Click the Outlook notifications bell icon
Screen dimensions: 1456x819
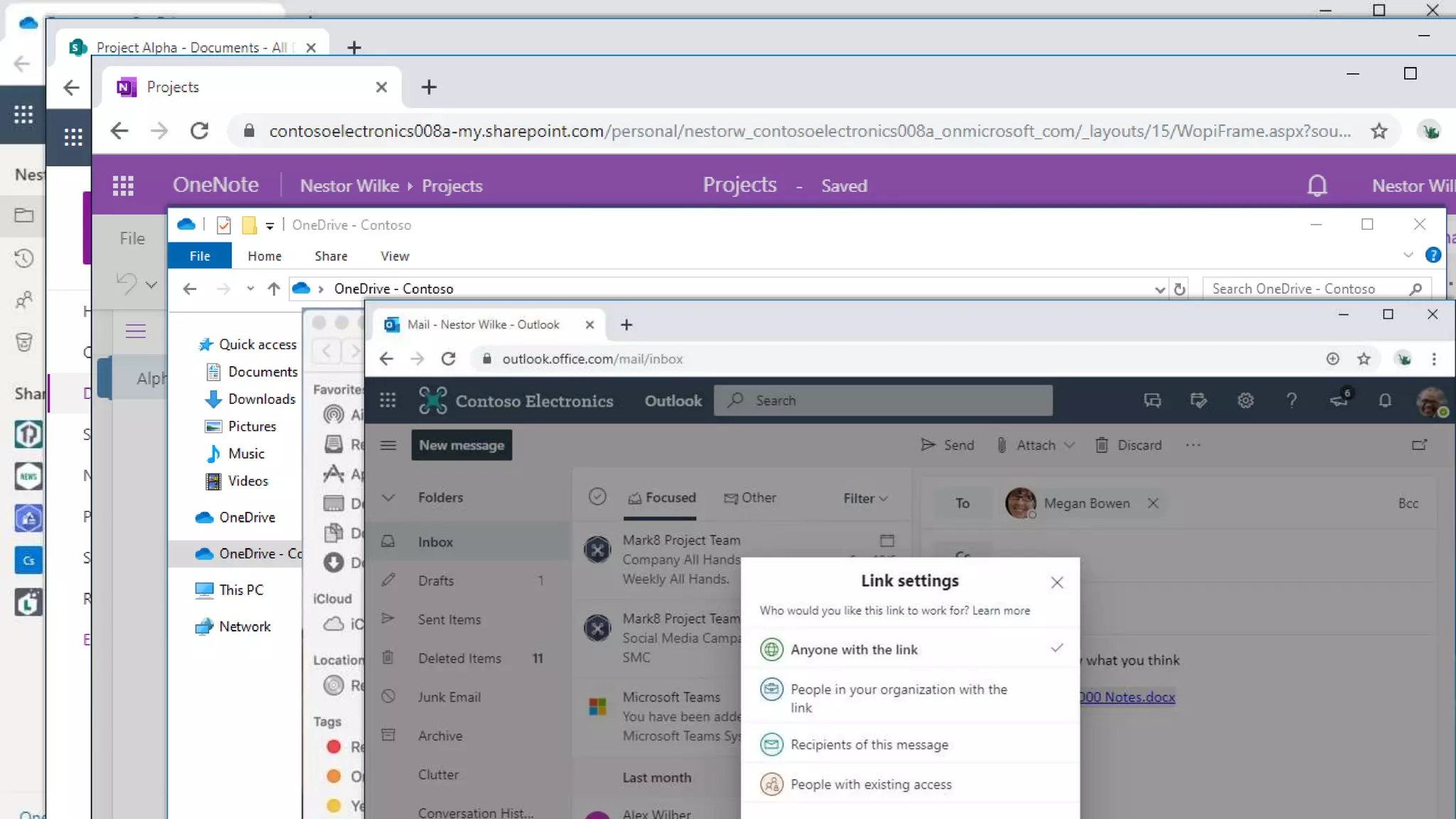pos(1385,400)
